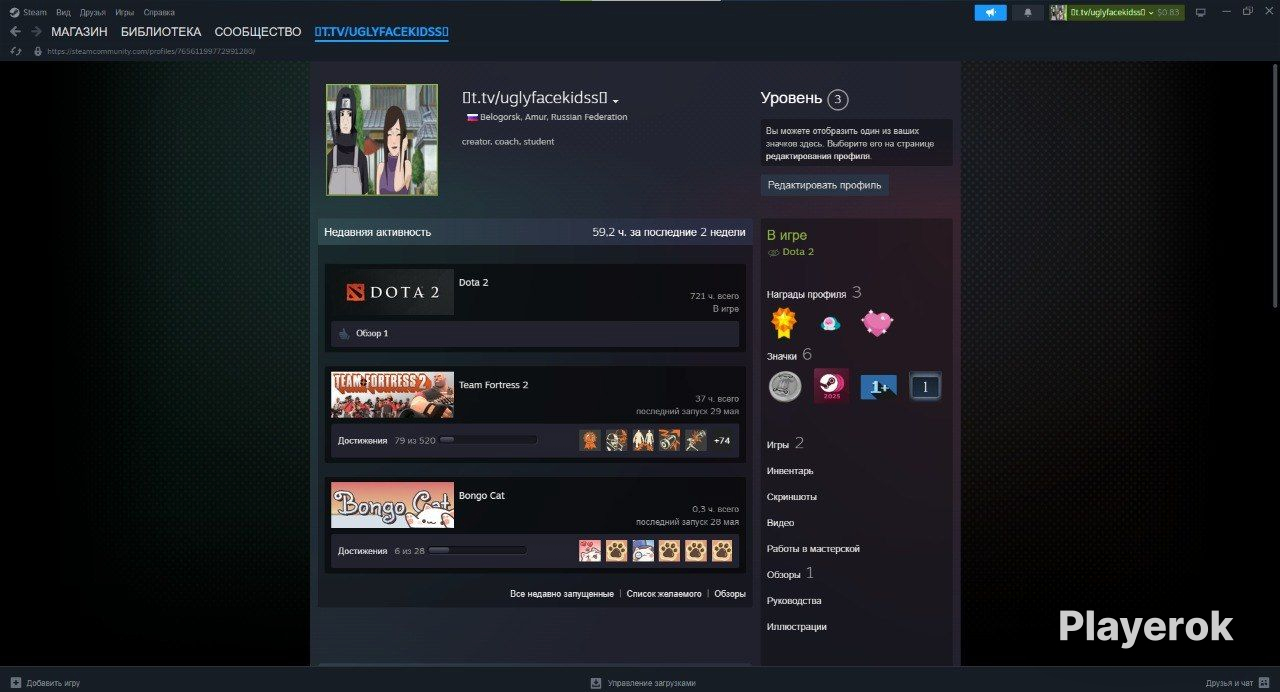Open the Обзоры link below recent activity
Image resolution: width=1280 pixels, height=692 pixels.
click(x=730, y=594)
